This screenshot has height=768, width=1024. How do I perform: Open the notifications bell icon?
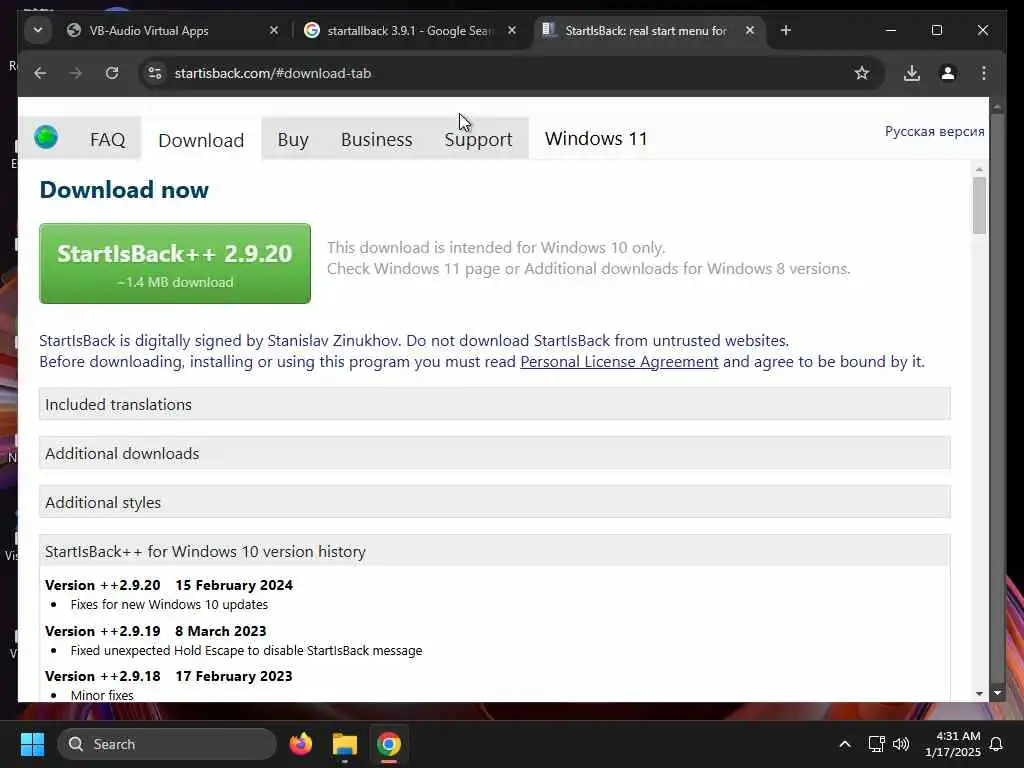997,744
